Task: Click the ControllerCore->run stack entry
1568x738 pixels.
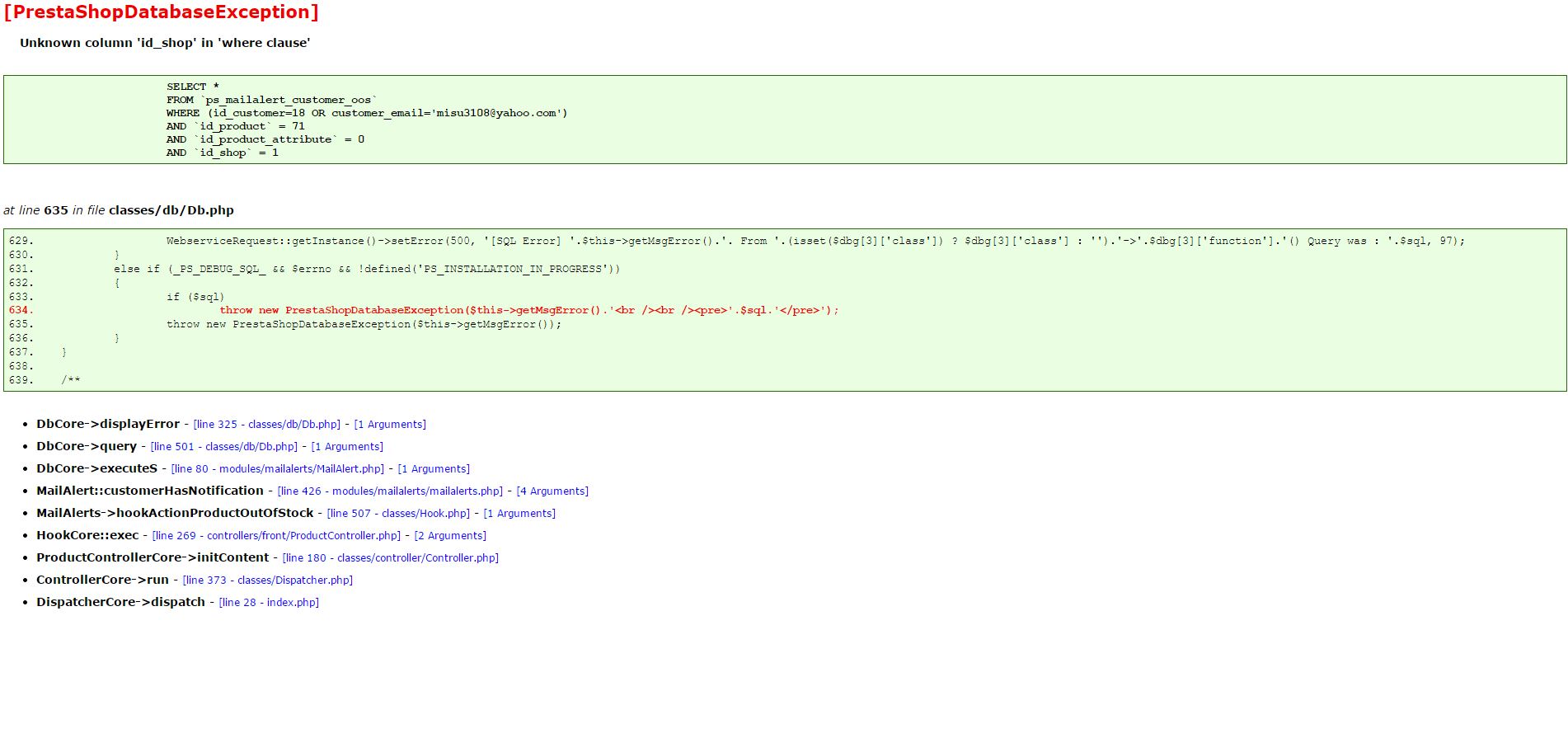Action: pyautogui.click(x=102, y=580)
